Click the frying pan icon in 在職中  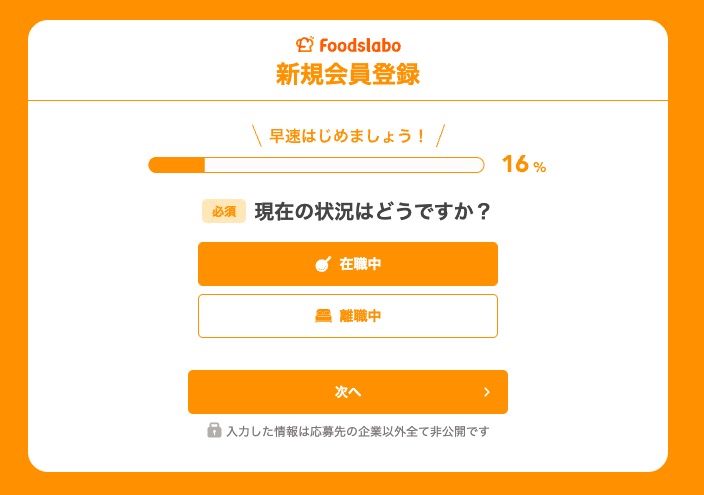323,264
